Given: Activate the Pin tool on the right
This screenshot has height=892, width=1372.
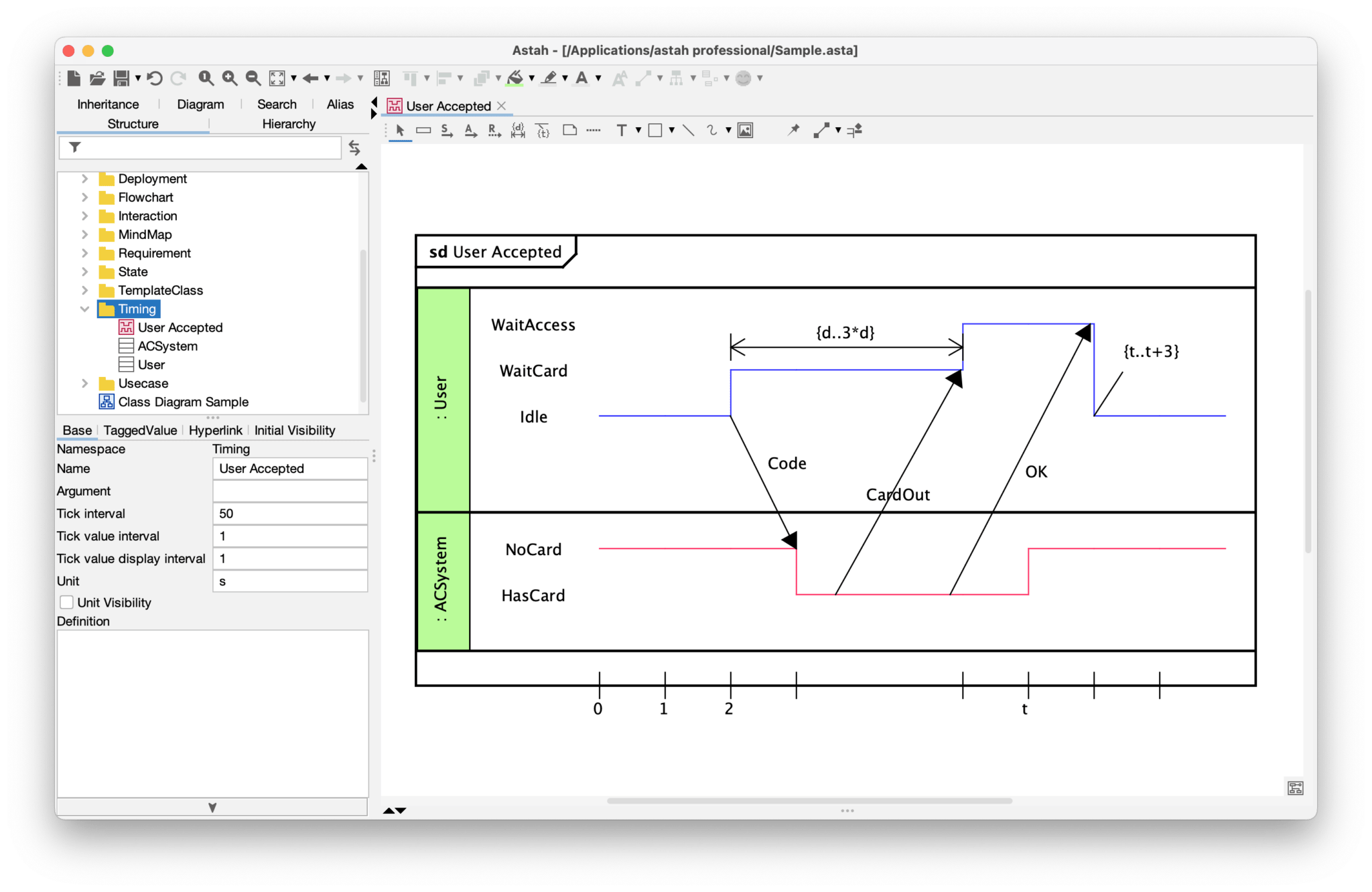Looking at the screenshot, I should pos(793,131).
